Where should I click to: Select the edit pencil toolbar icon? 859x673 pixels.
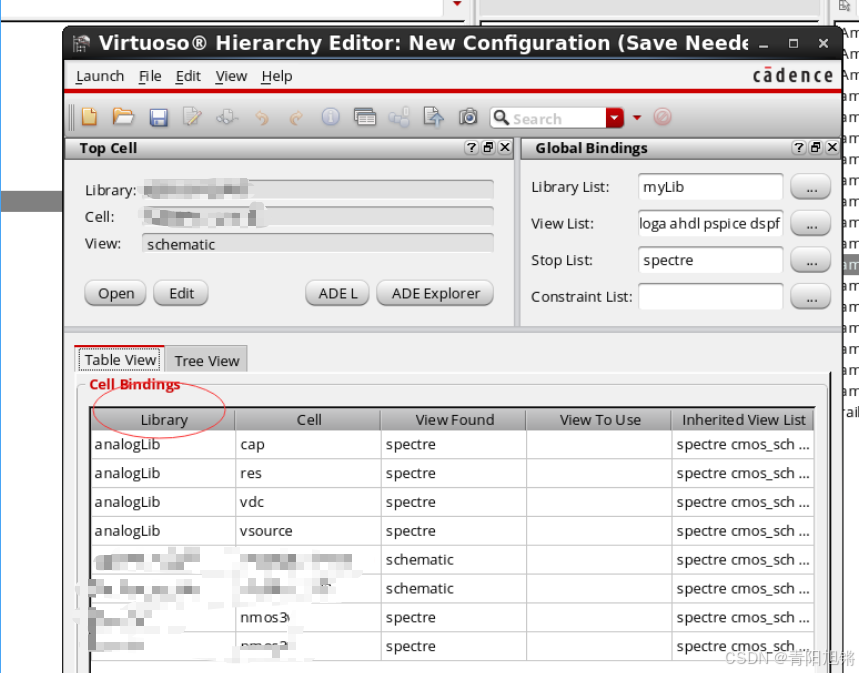click(192, 117)
